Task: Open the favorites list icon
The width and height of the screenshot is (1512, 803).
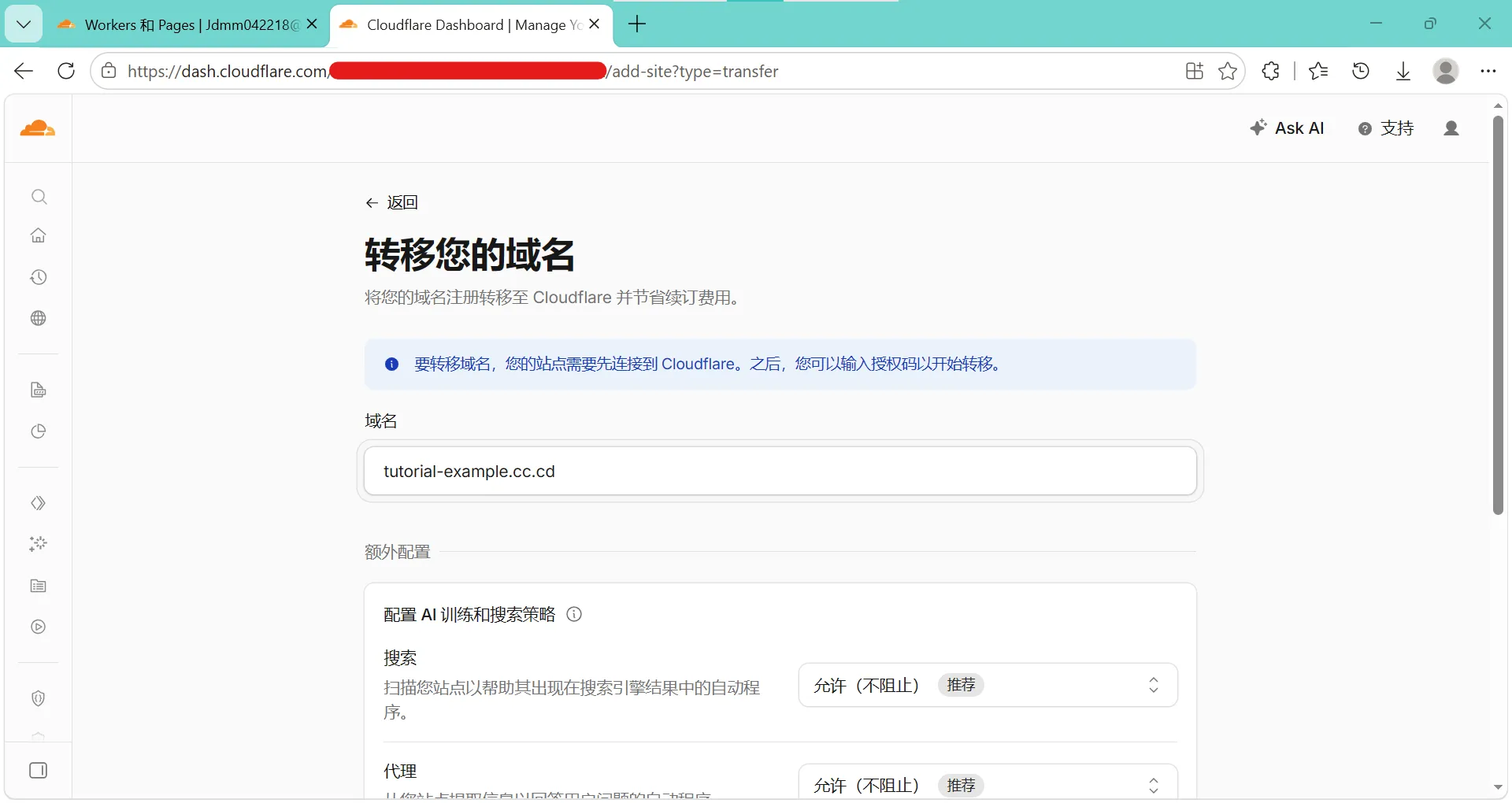Action: click(1318, 71)
